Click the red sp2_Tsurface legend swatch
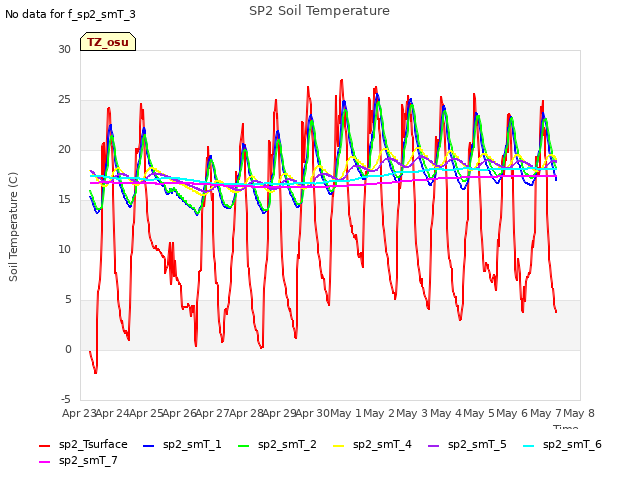 point(44,446)
